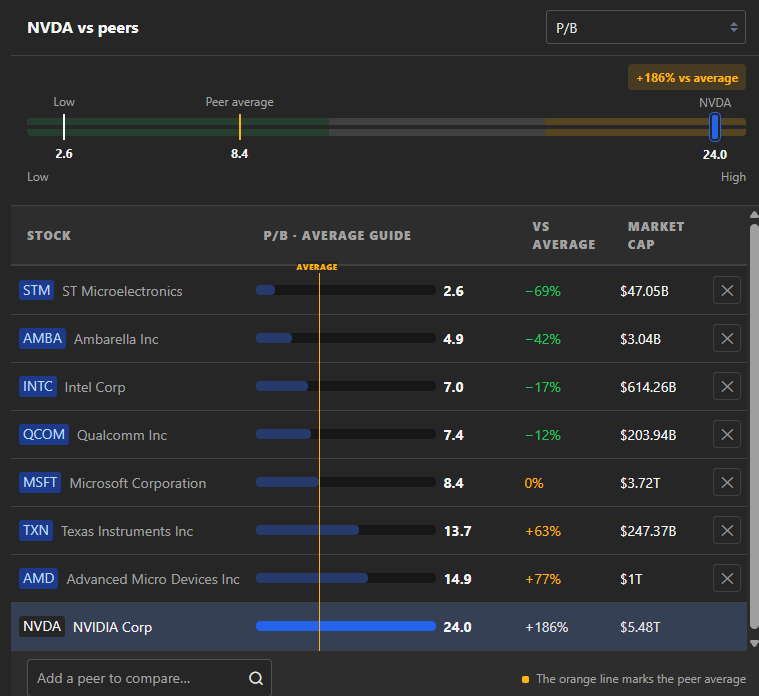Click the $5.48T market cap value
759x696 pixels.
(x=640, y=627)
